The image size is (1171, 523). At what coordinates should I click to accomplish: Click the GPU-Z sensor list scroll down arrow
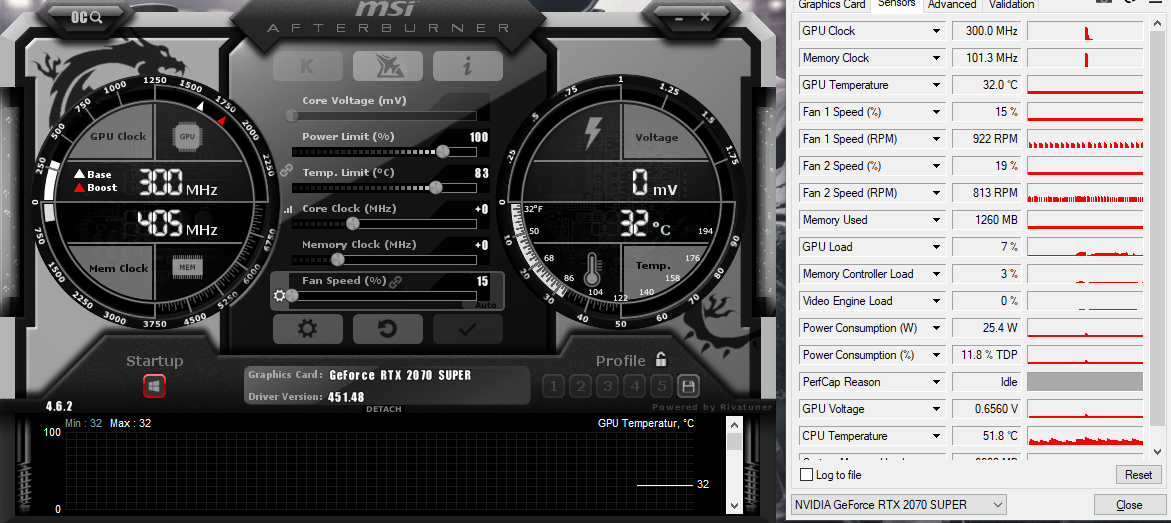pyautogui.click(x=1157, y=451)
